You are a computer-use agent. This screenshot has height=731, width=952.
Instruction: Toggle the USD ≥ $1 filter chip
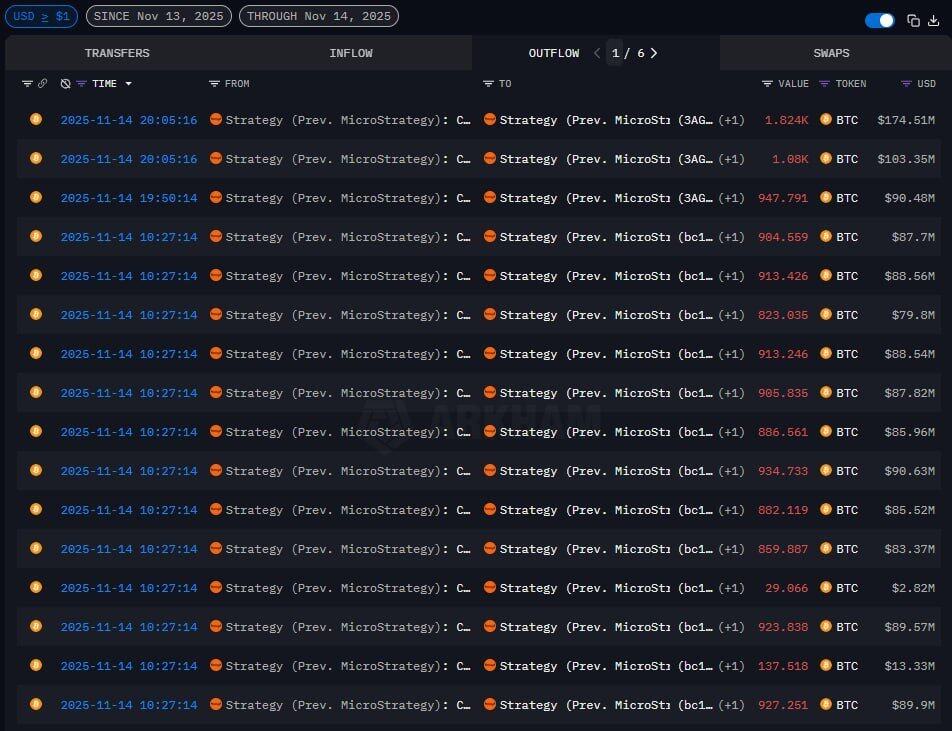pos(41,16)
